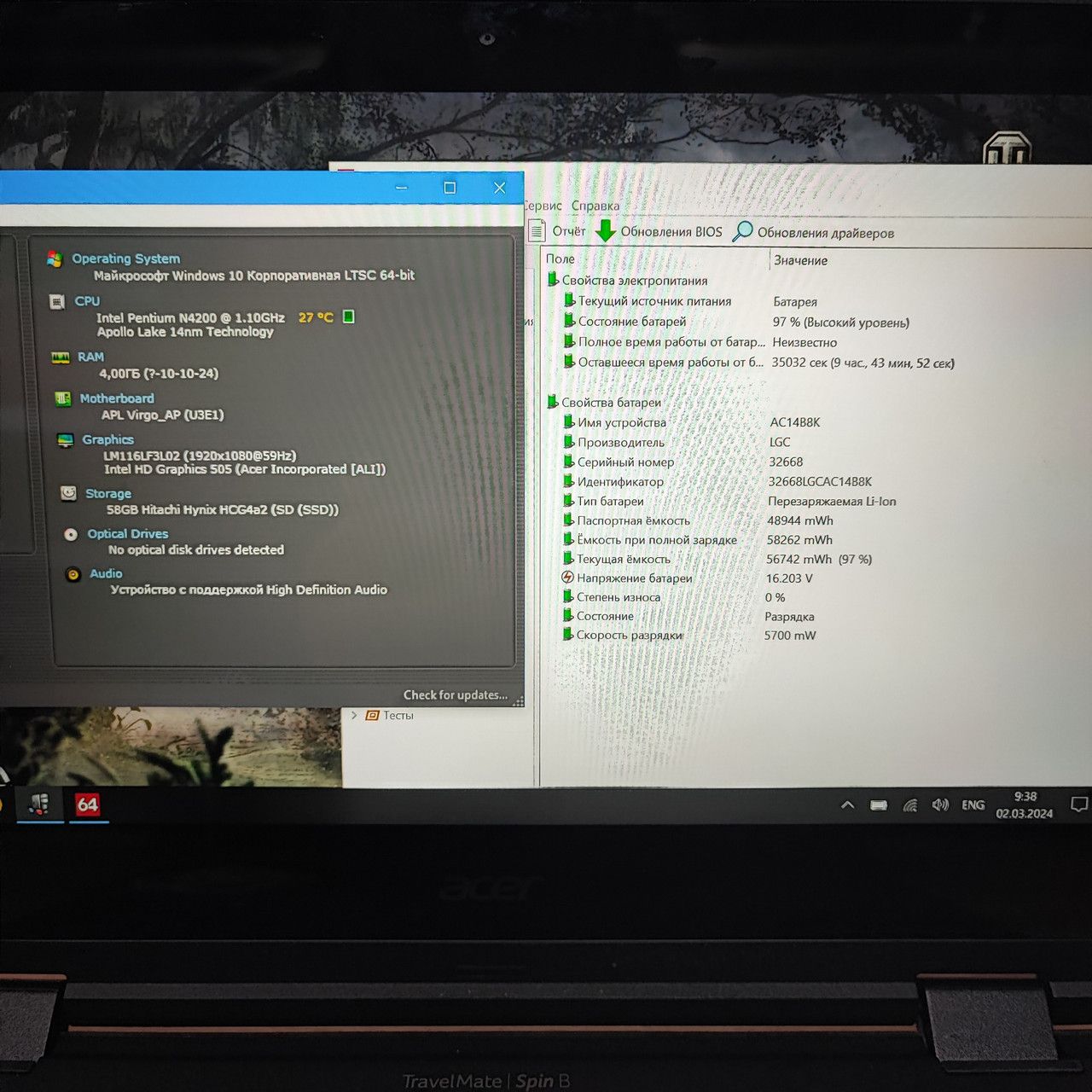Click the Storage drive icon in Speccy
The height and width of the screenshot is (1092, 1092).
68,493
